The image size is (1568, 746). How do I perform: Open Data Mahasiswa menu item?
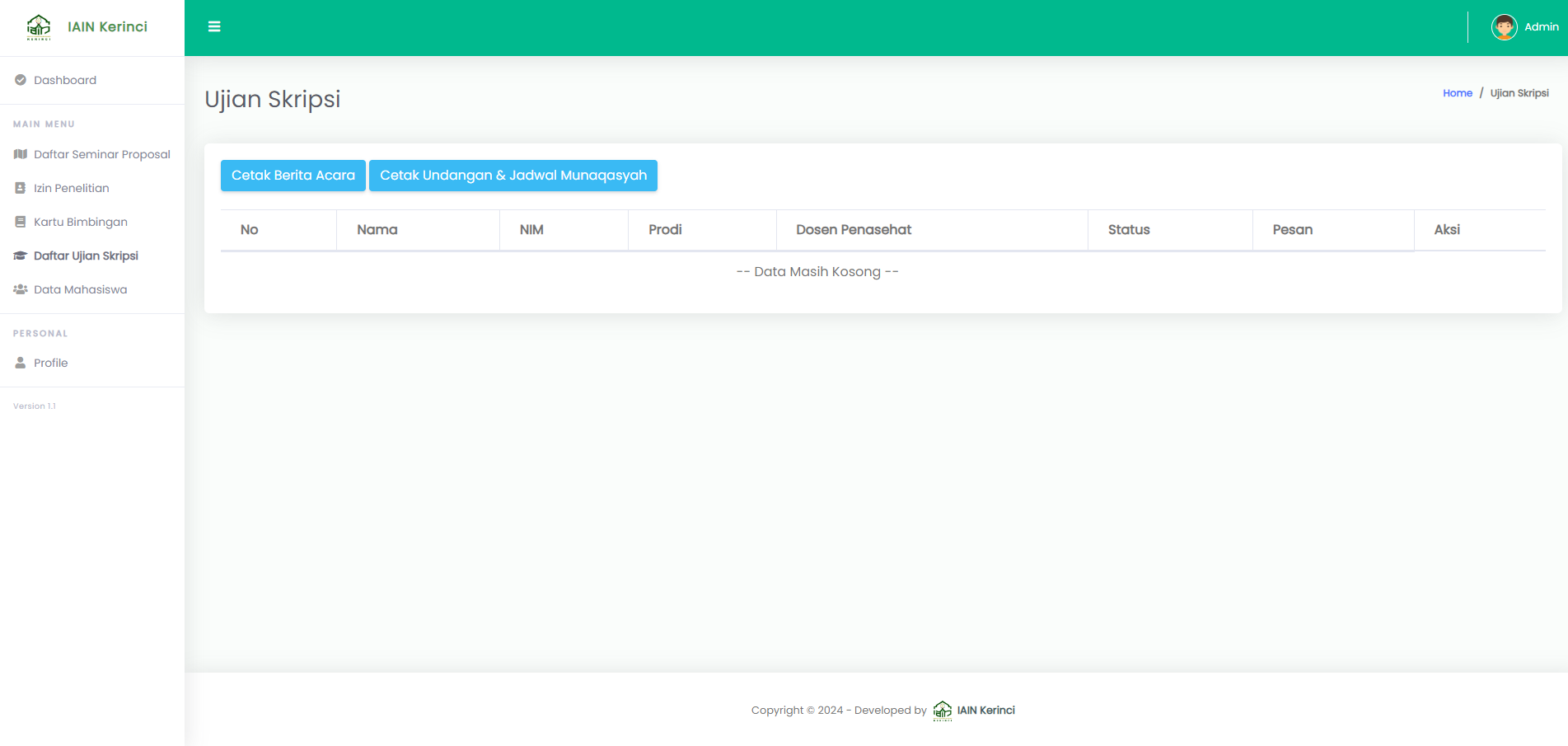[x=92, y=289]
